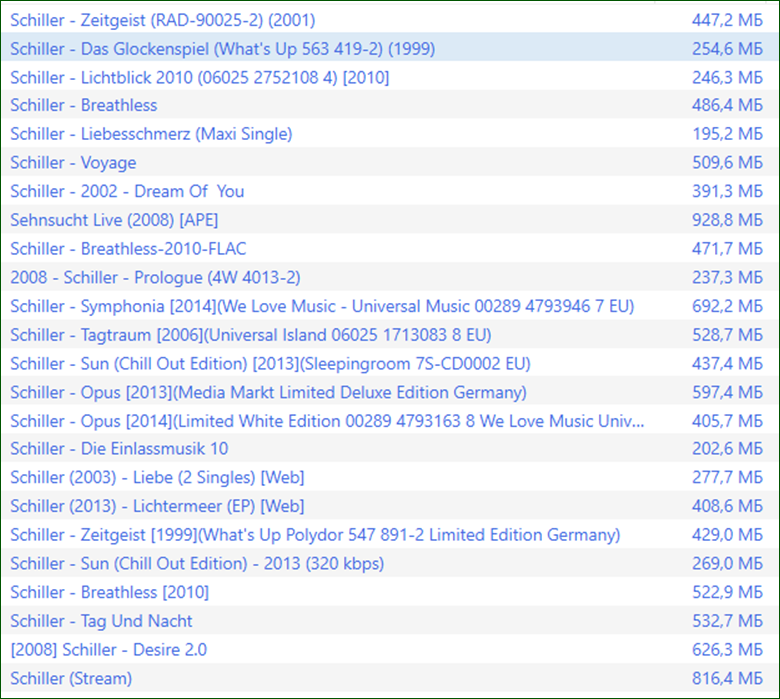Click the 522,9 МБ size value
This screenshot has height=699, width=780.
[x=727, y=593]
